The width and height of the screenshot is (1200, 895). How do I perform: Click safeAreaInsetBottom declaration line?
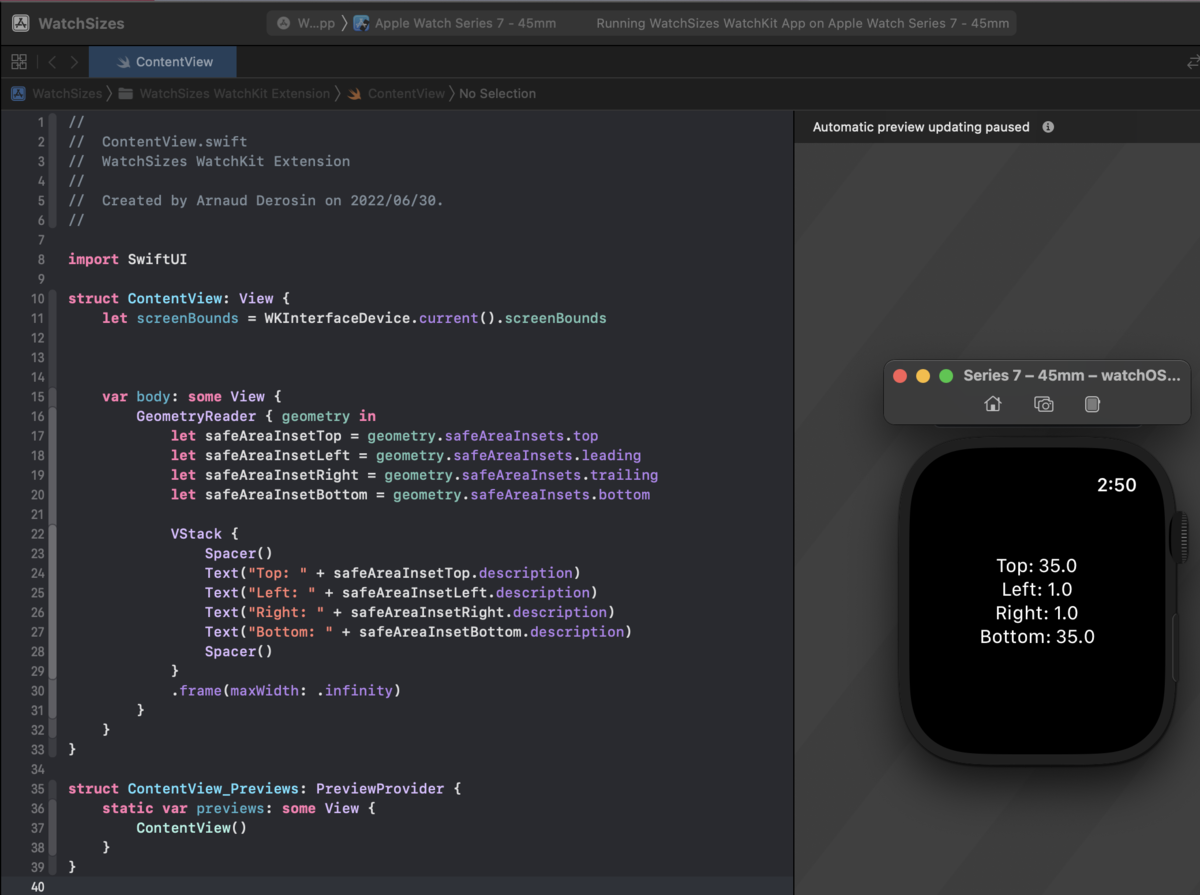410,494
